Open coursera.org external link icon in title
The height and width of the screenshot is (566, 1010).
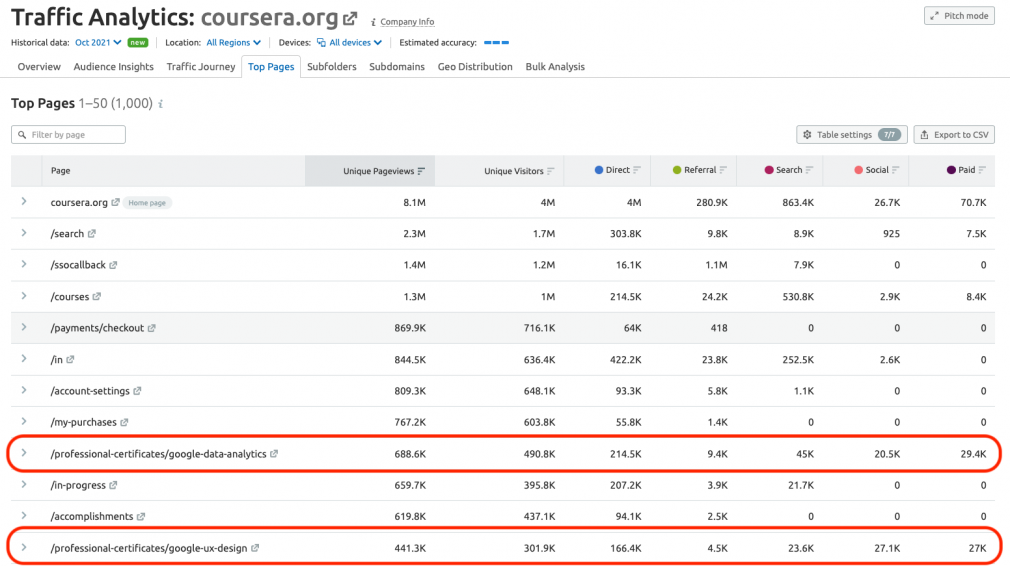point(350,19)
